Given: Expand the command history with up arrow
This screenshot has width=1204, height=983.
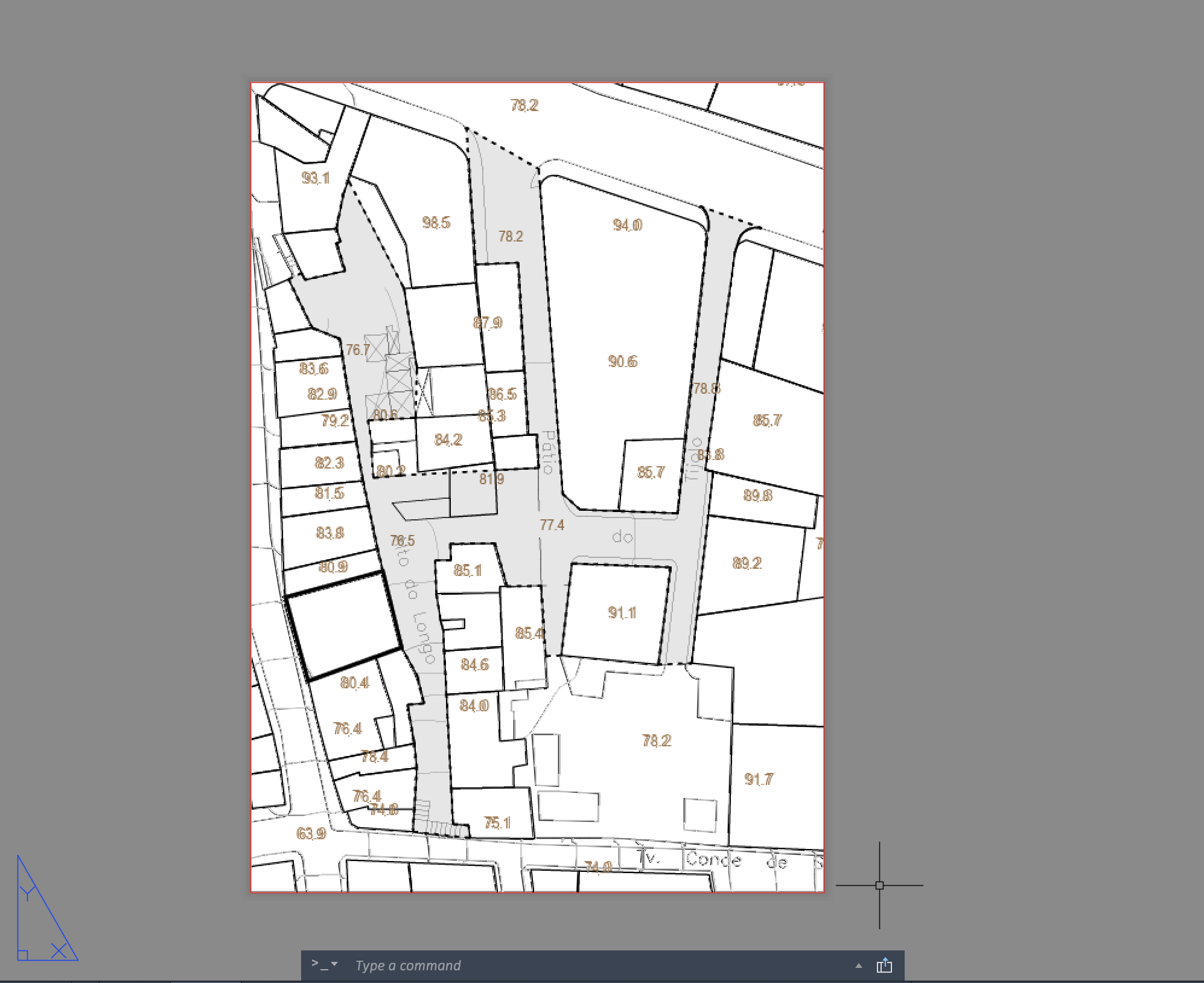Looking at the screenshot, I should [x=858, y=965].
